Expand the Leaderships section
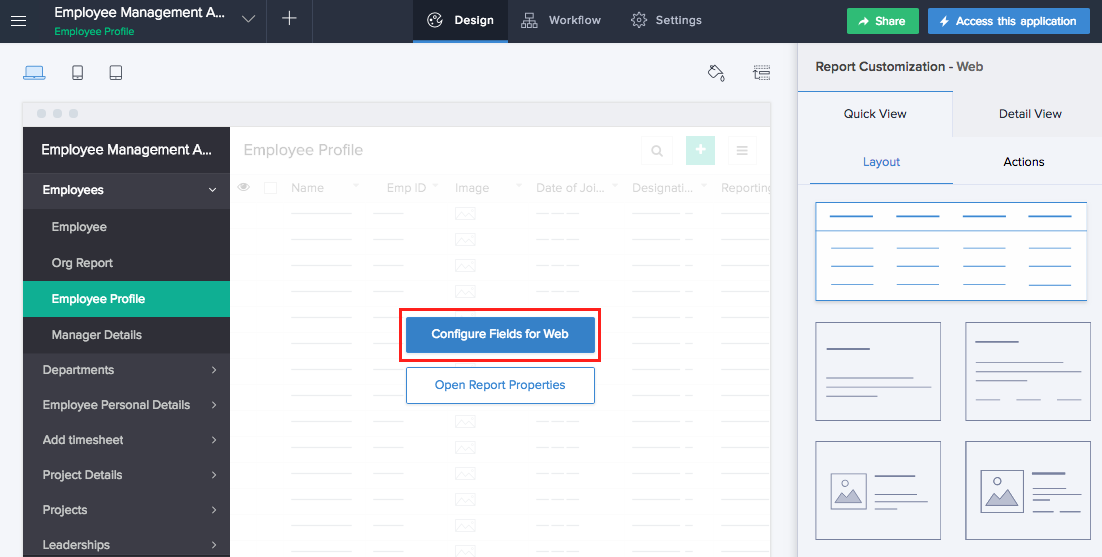Image resolution: width=1102 pixels, height=557 pixels. [127, 545]
